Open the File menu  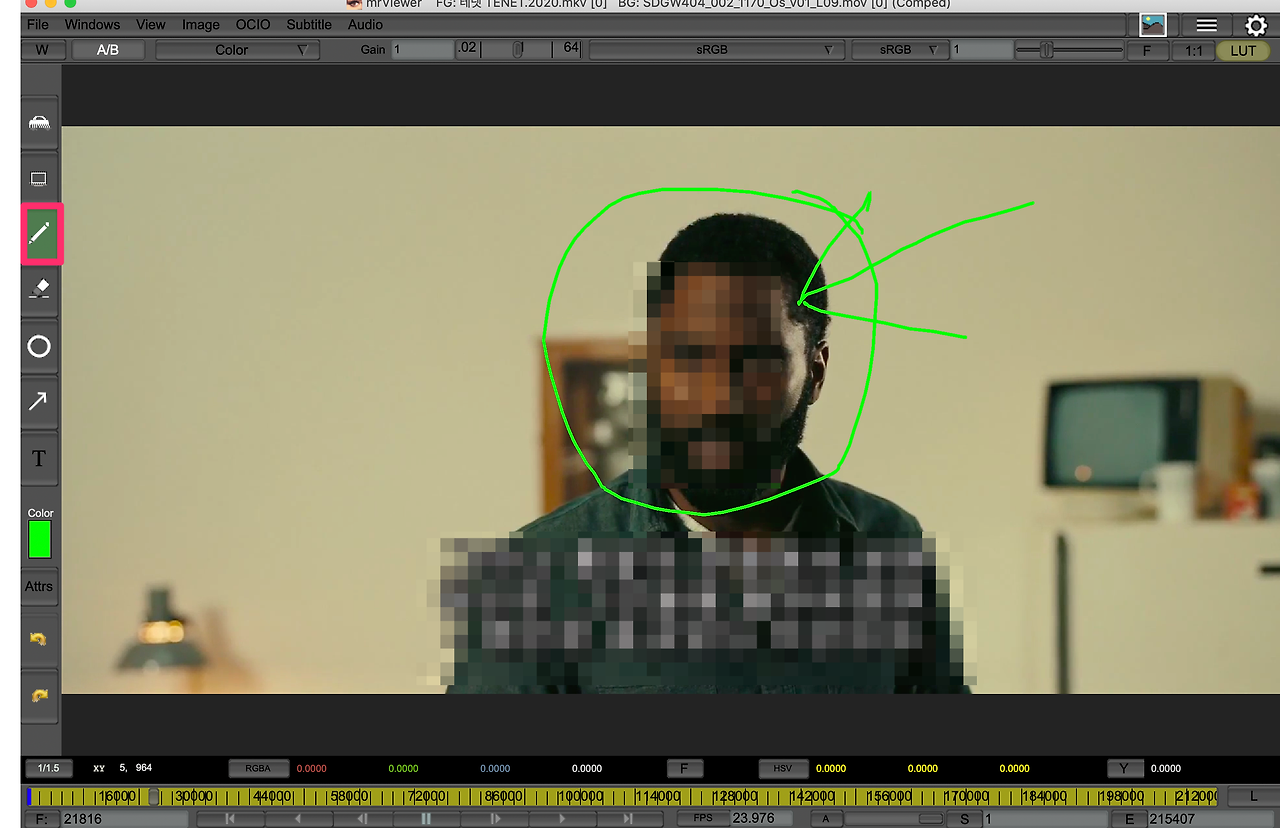(x=38, y=24)
